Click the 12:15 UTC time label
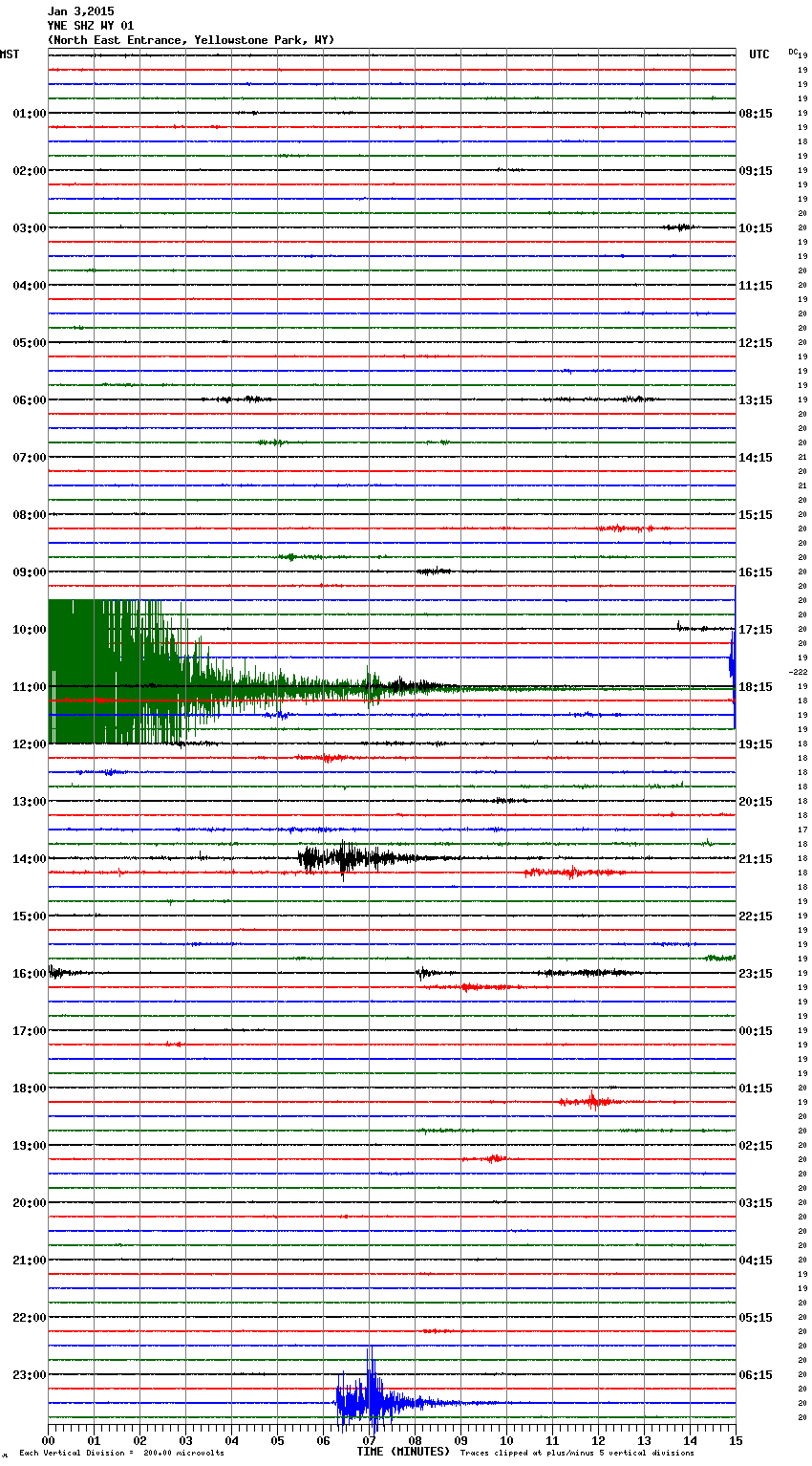Screen dimensions: 812x1466 point(756,343)
